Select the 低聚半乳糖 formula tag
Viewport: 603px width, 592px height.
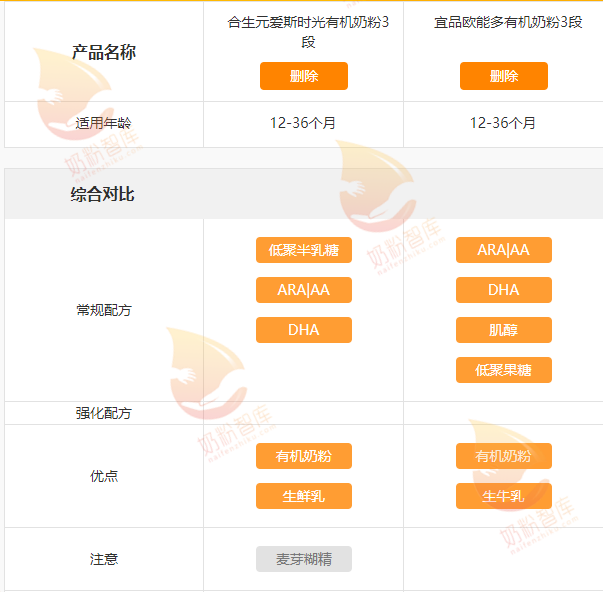[303, 250]
